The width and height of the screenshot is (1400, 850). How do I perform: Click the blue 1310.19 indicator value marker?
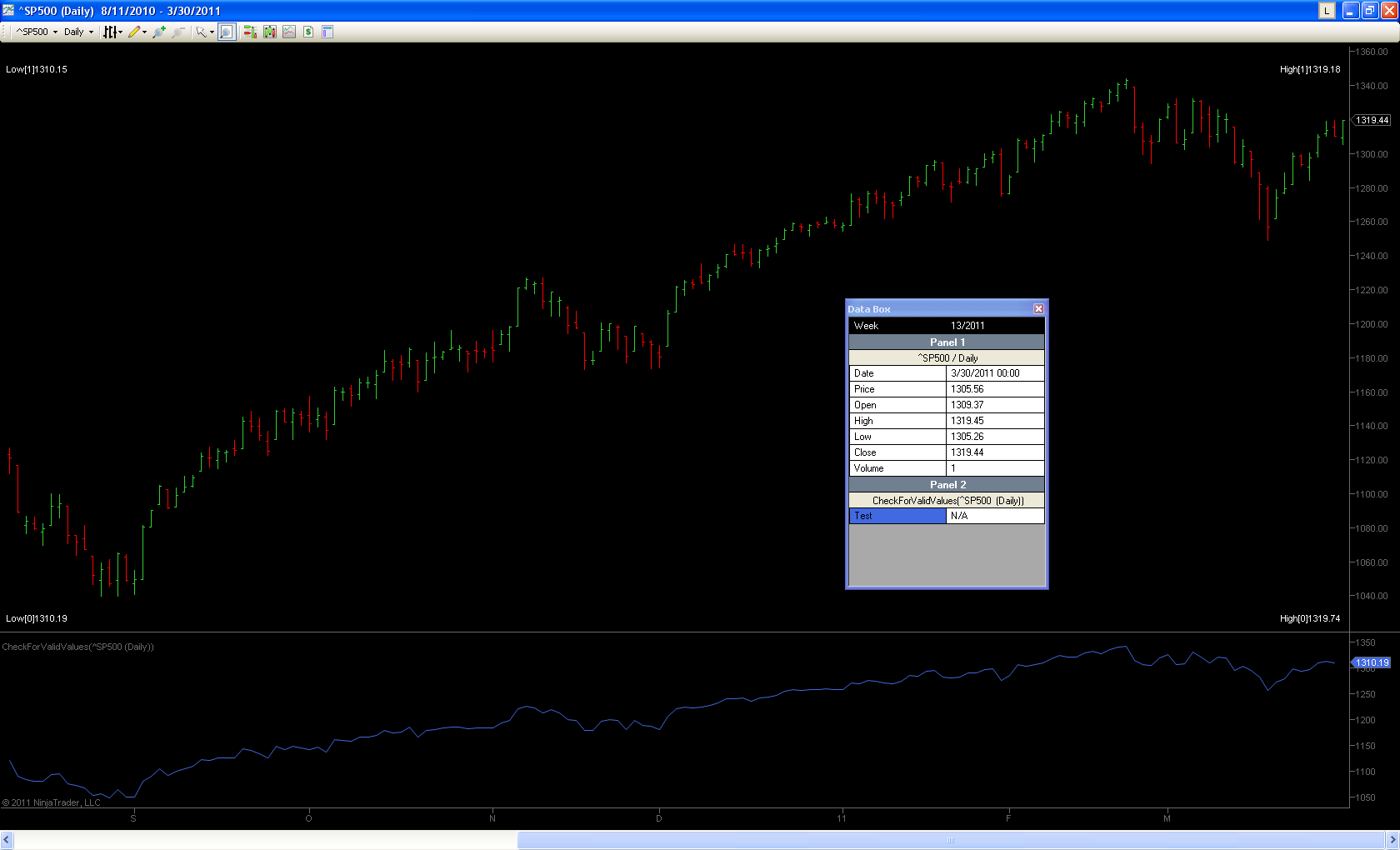pos(1372,662)
